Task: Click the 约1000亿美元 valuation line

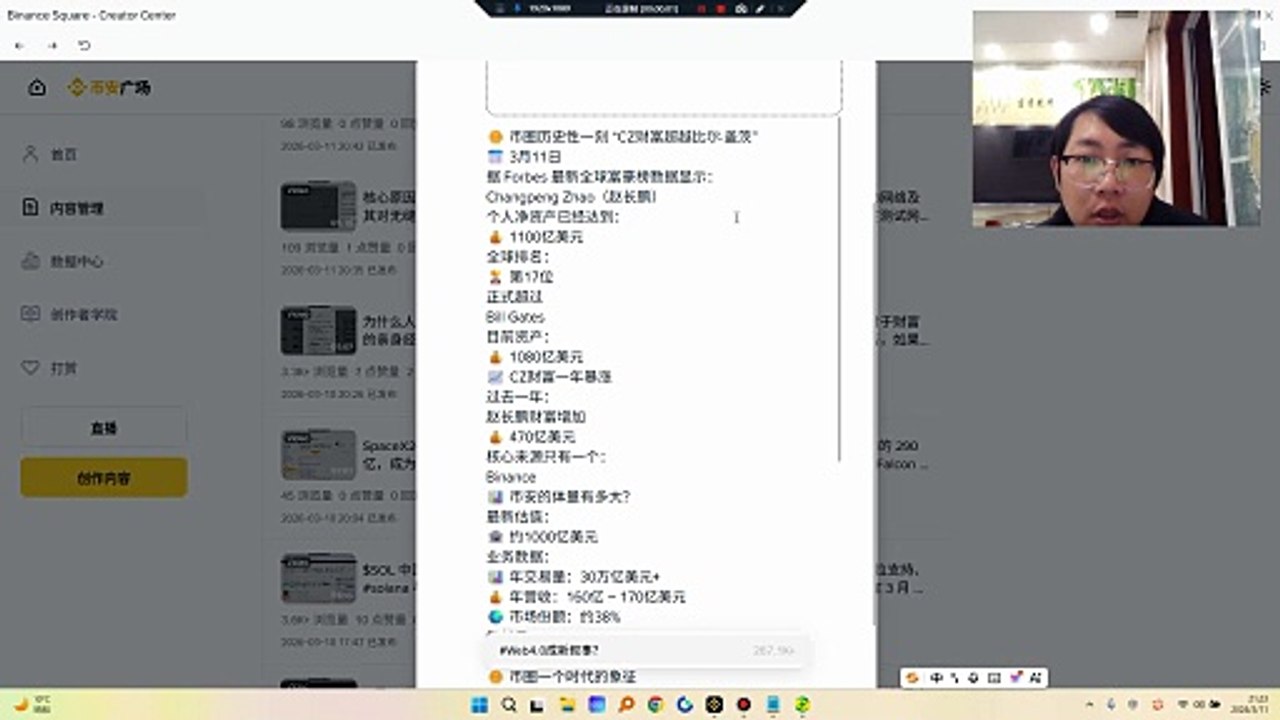Action: coord(542,537)
